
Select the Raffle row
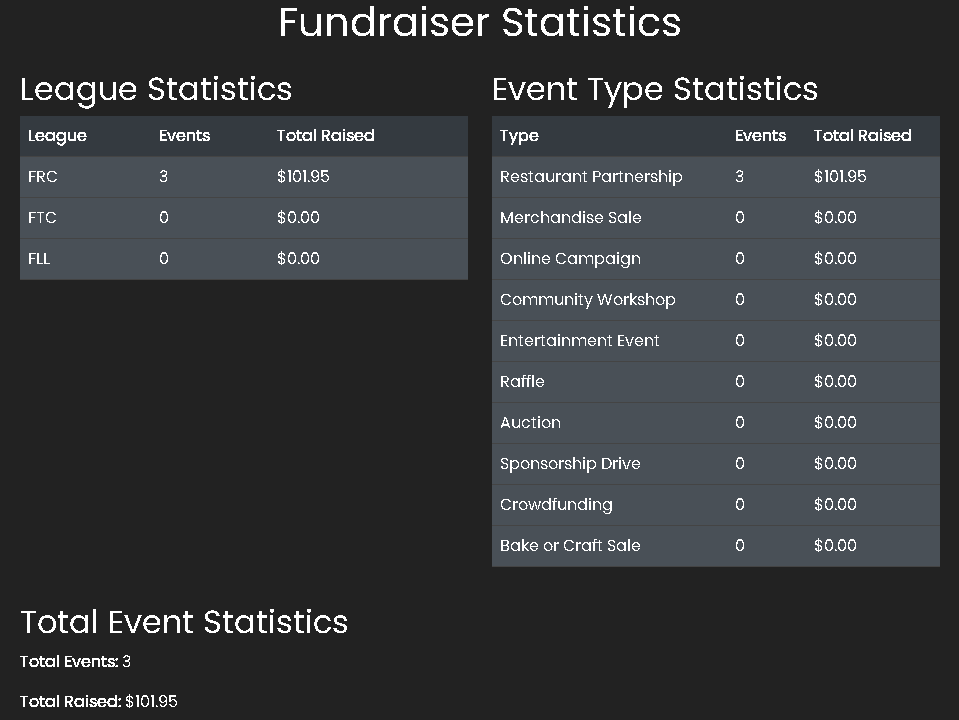716,382
